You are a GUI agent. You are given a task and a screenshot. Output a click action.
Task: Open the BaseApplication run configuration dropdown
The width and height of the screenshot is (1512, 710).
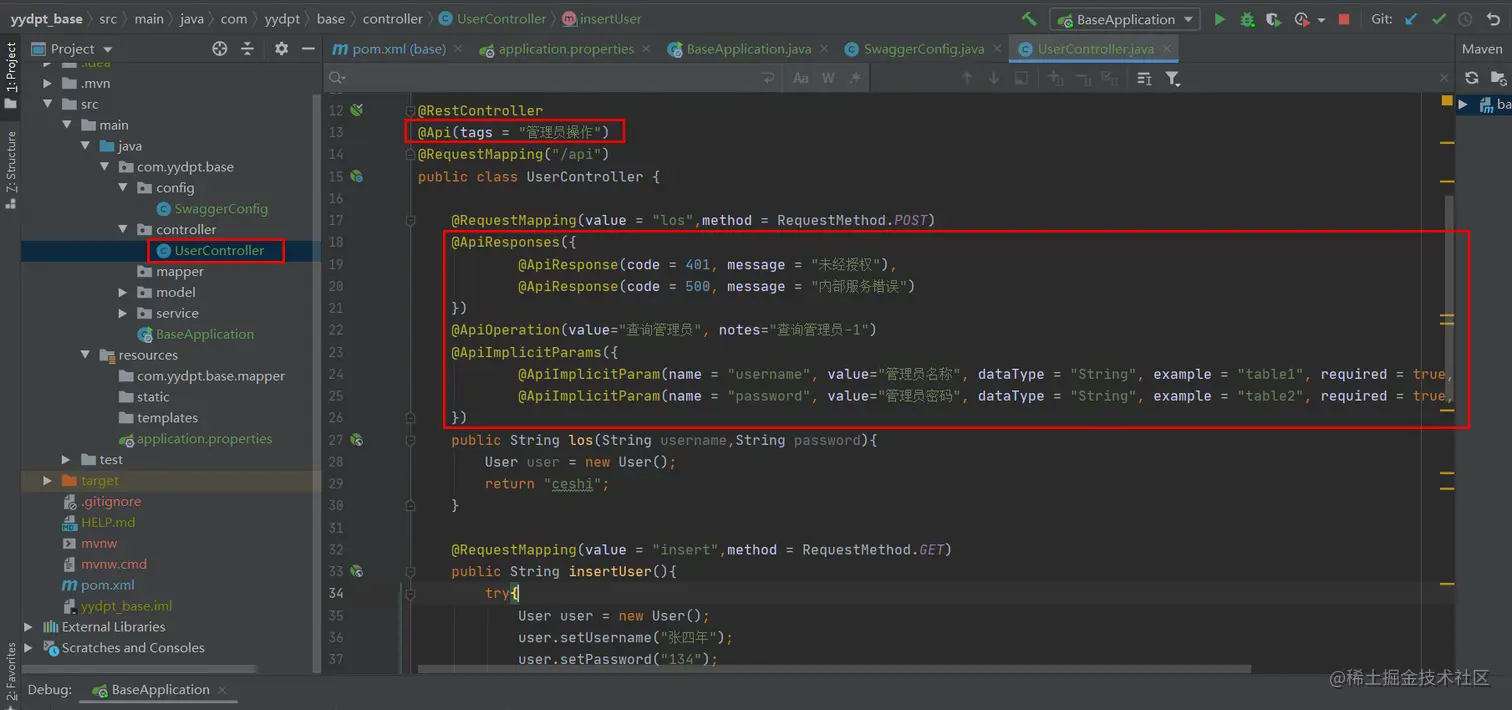pos(1124,19)
